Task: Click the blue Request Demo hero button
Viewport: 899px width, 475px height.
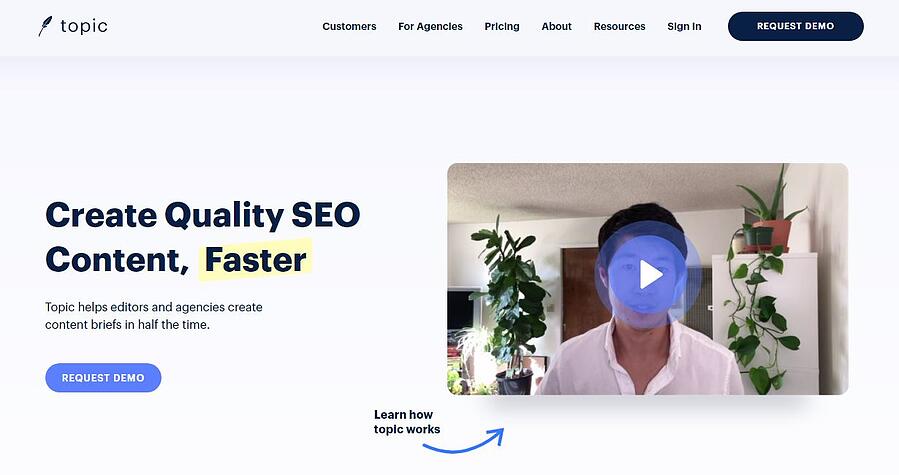Action: pos(103,377)
